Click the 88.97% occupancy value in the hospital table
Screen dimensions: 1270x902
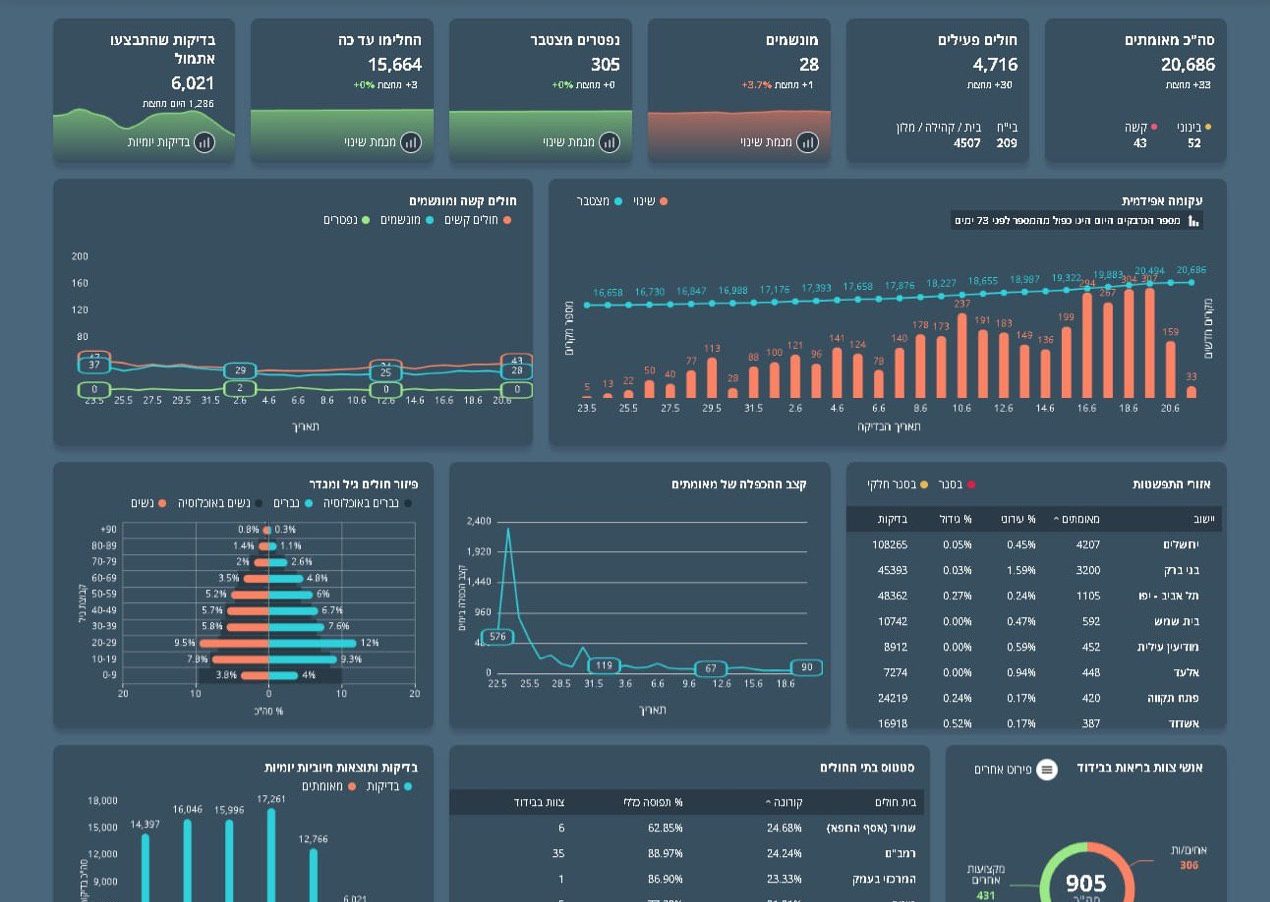coord(665,854)
